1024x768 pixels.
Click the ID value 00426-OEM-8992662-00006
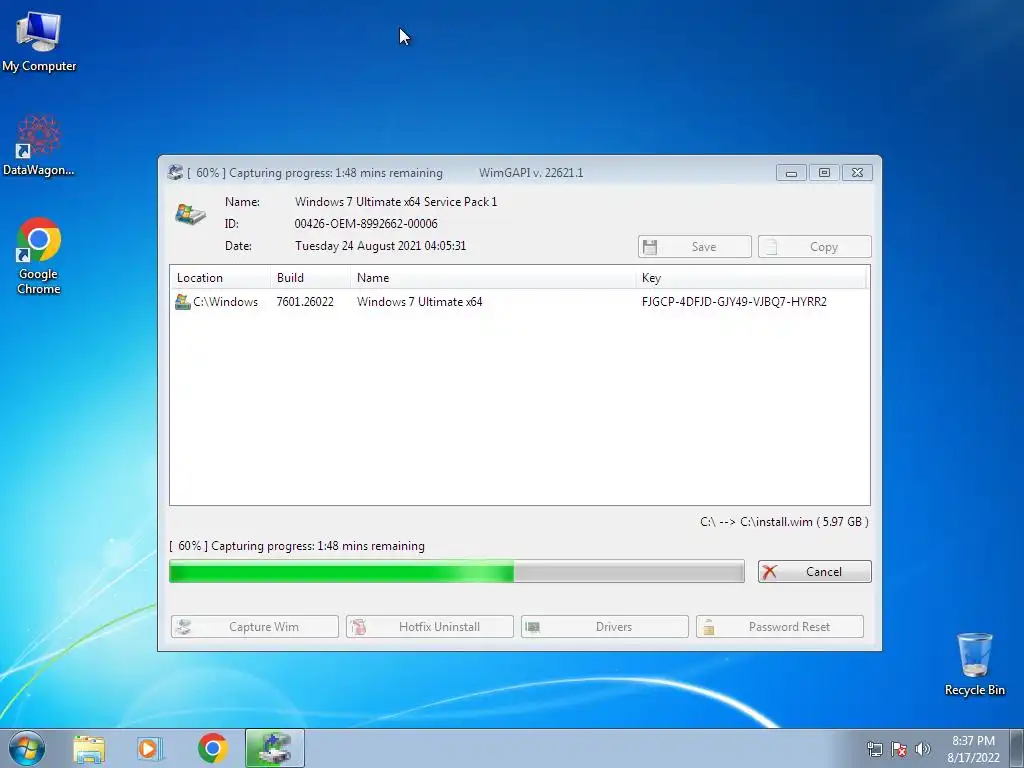(x=366, y=223)
